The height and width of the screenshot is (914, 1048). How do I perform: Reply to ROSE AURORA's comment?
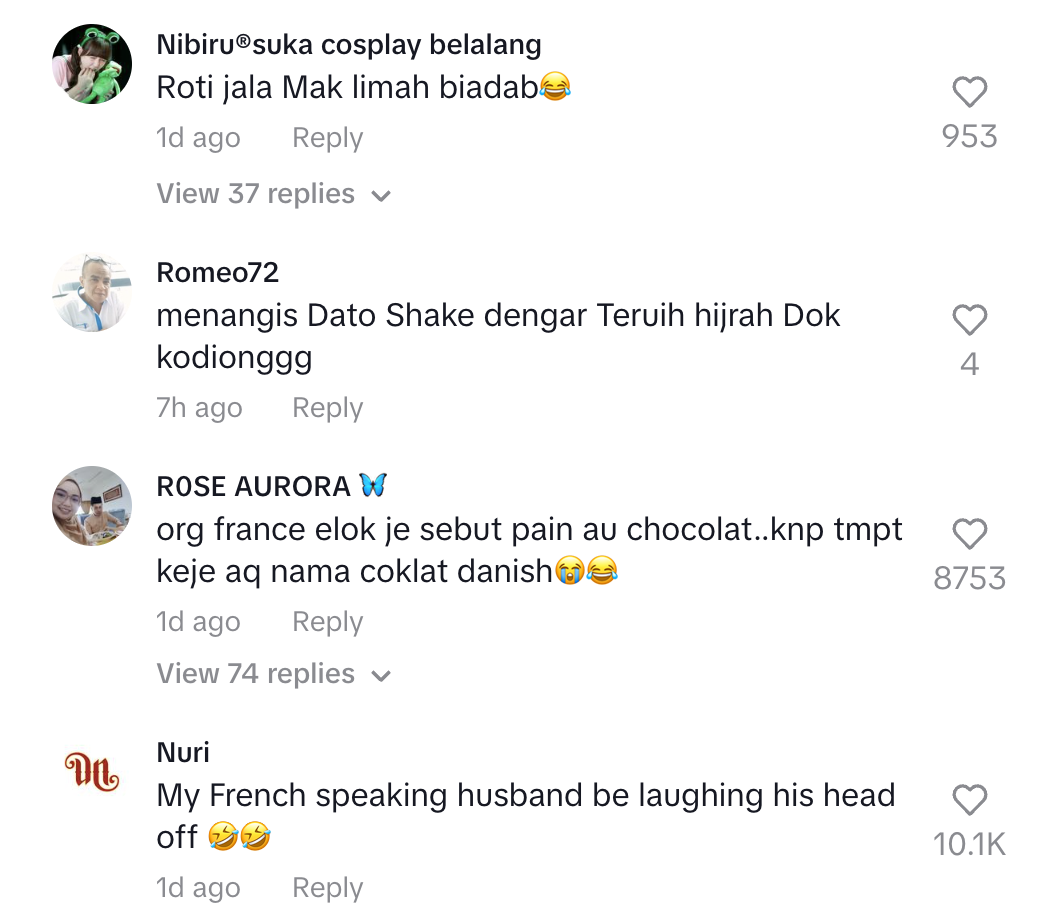(327, 622)
